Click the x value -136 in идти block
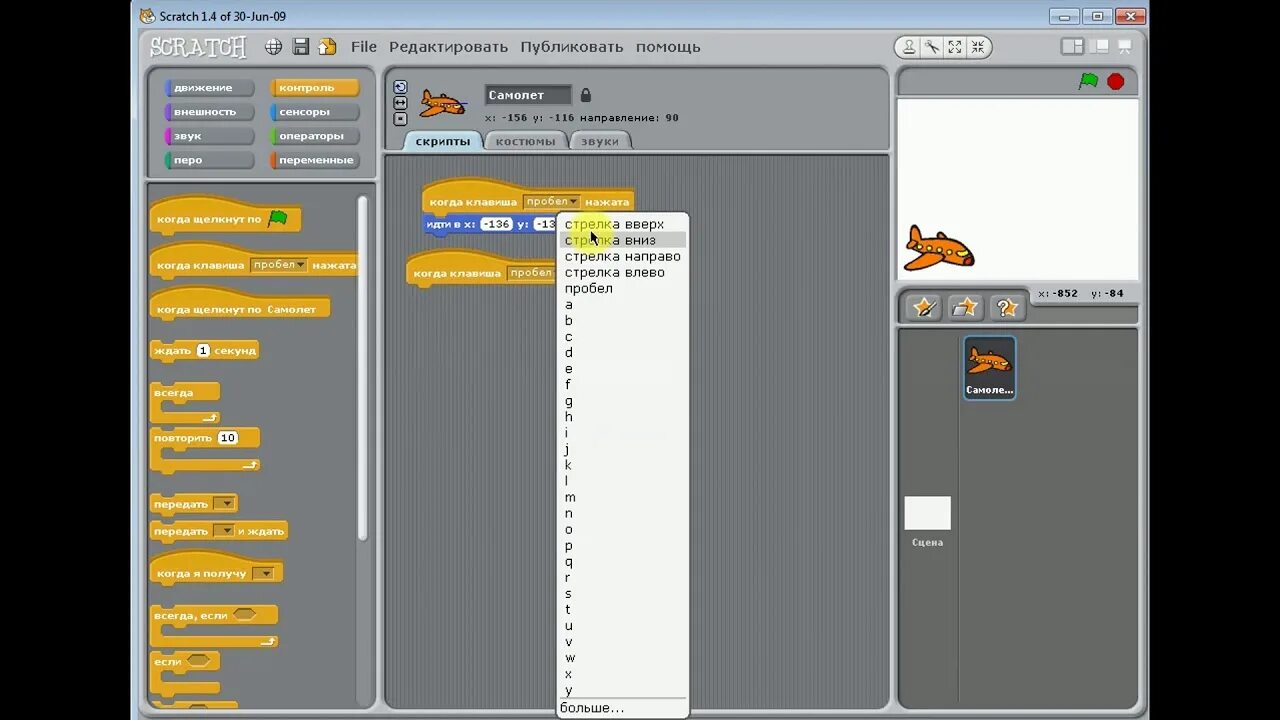Screen dimensions: 1280x720 point(496,224)
